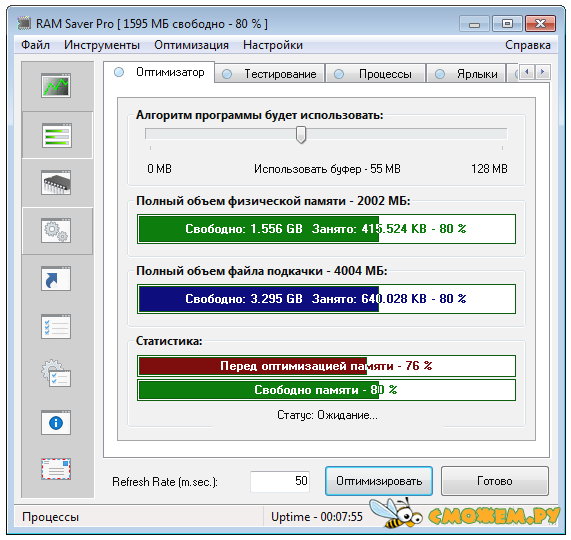
Task: Click the blue arrow shortcuts sidebar icon
Action: point(56,279)
